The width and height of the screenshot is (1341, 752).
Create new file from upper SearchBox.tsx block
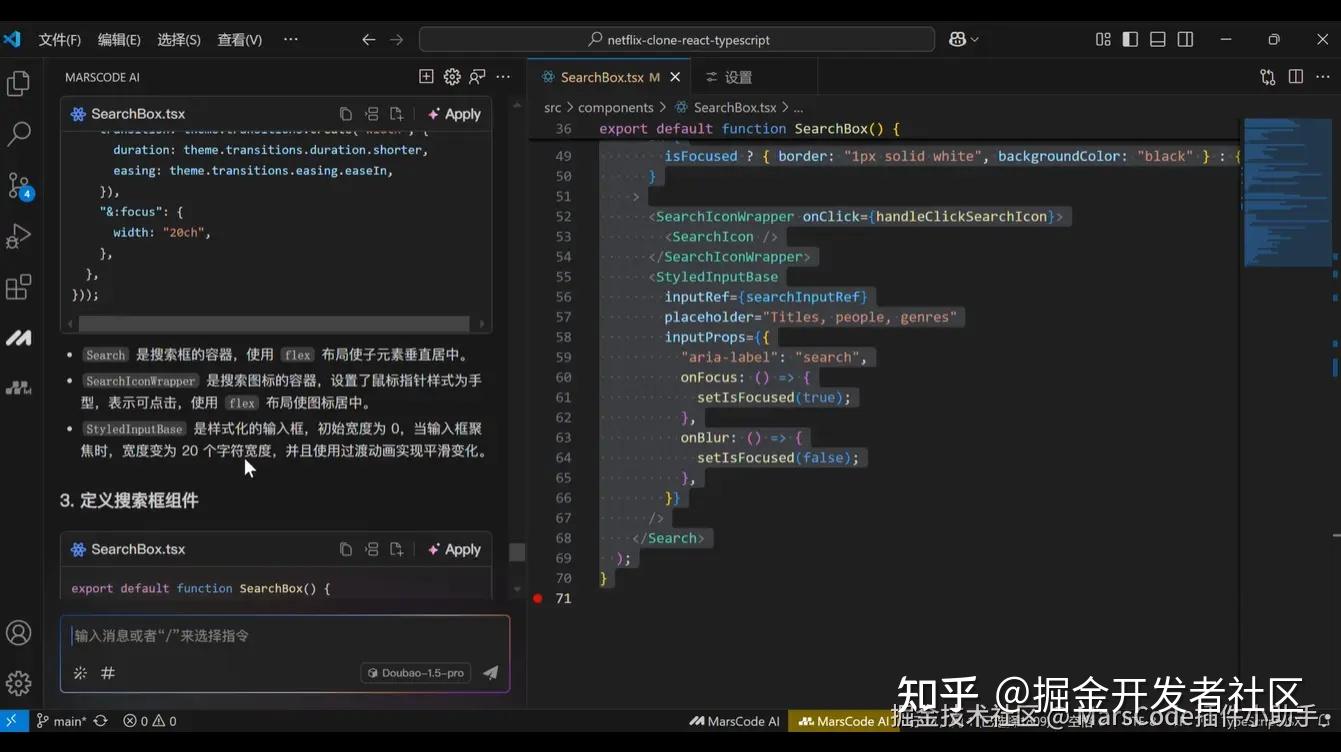[x=397, y=114]
